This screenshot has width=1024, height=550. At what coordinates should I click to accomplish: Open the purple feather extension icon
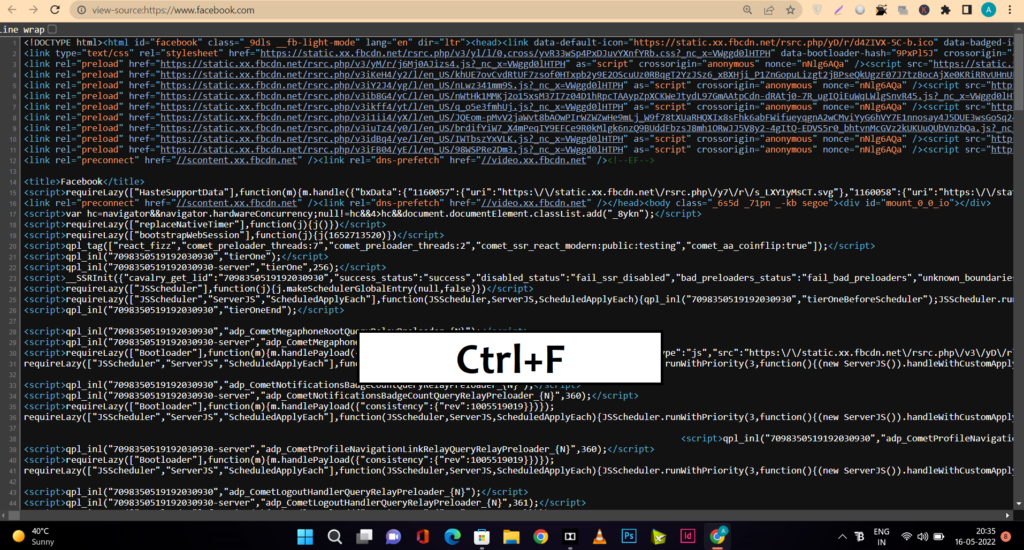pyautogui.click(x=839, y=10)
